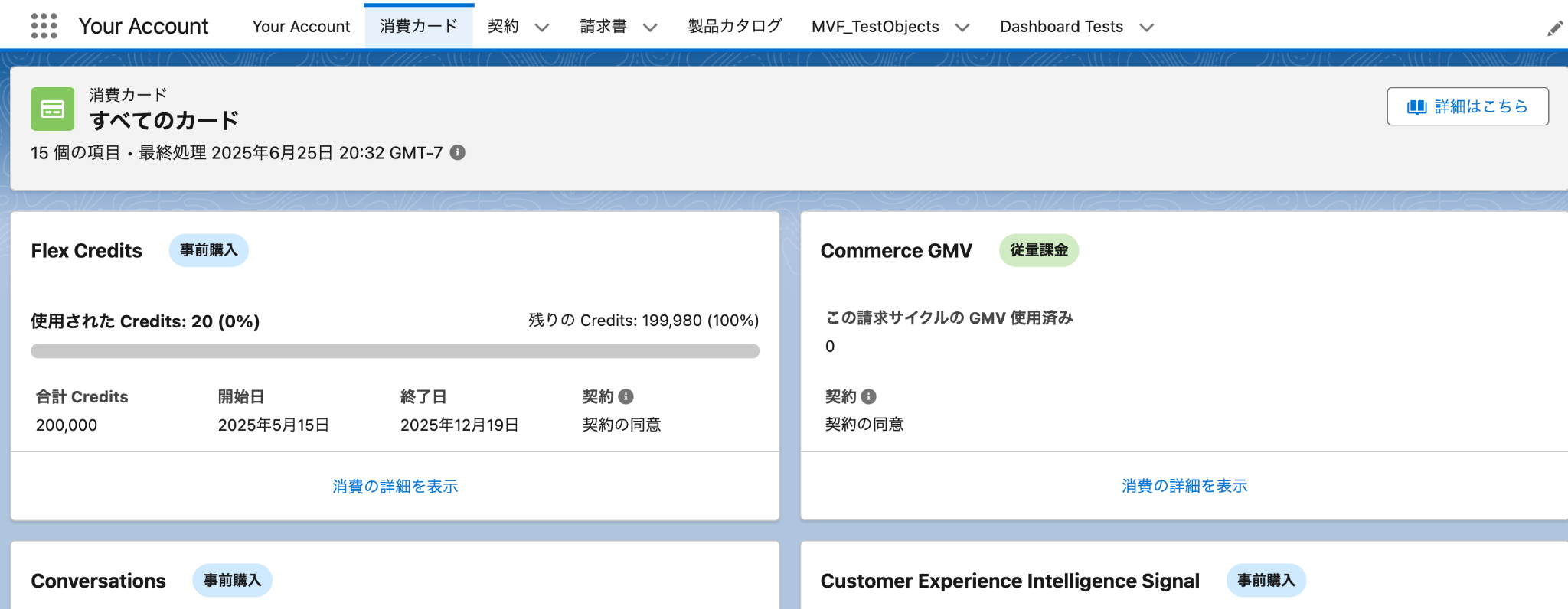Viewport: 1568px width, 609px height.
Task: Open MVF_TestObjects dropdown chevron
Action: tap(962, 28)
